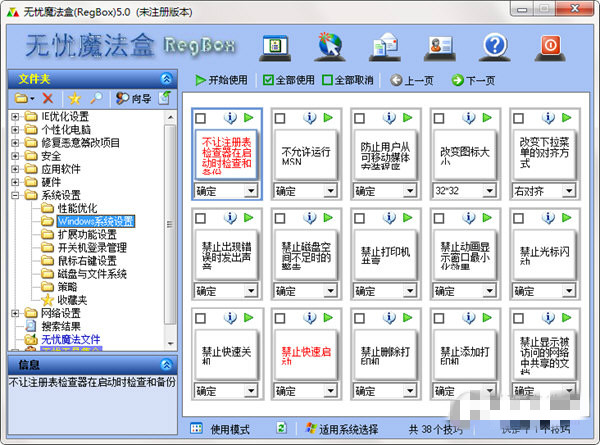Screen dimensions: 600x445
Task: Run the 禁止快速关机 tweak green arrow
Action: tap(249, 318)
